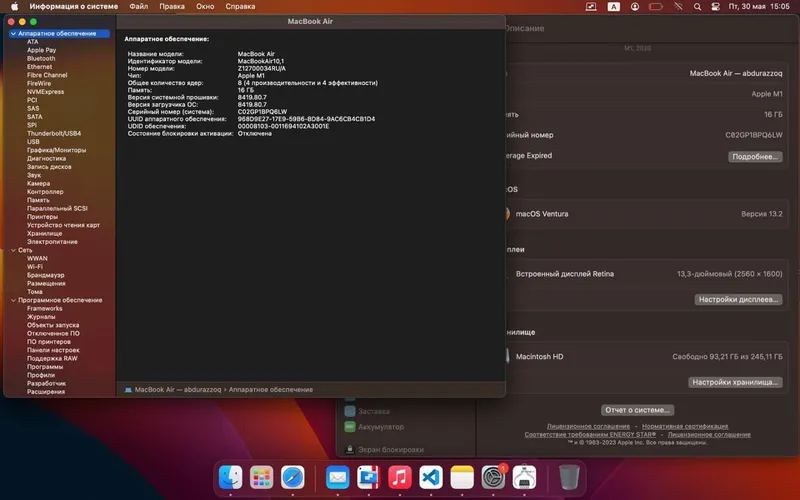The image size is (800, 500).
Task: Open the Соответствие требованиям ENERGY STAR link
Action: point(590,435)
